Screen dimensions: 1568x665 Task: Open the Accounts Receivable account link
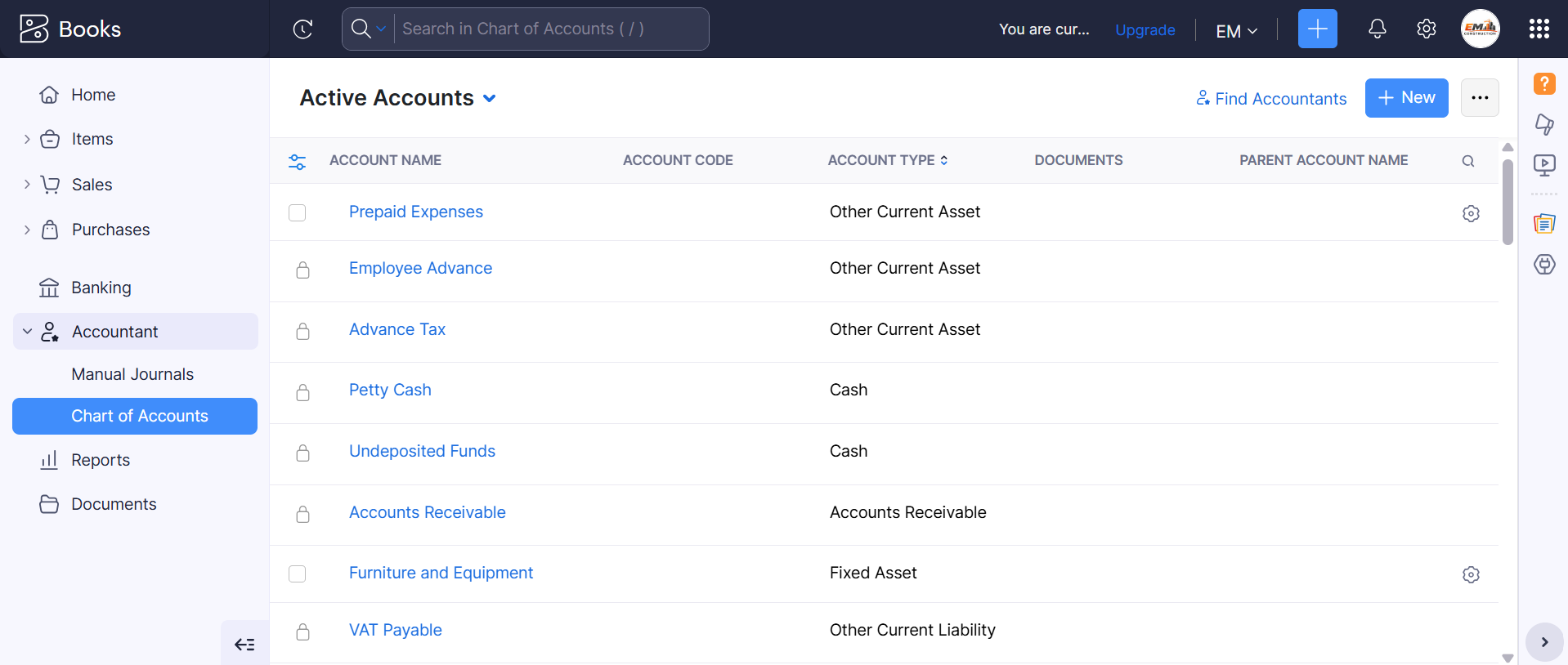[428, 512]
